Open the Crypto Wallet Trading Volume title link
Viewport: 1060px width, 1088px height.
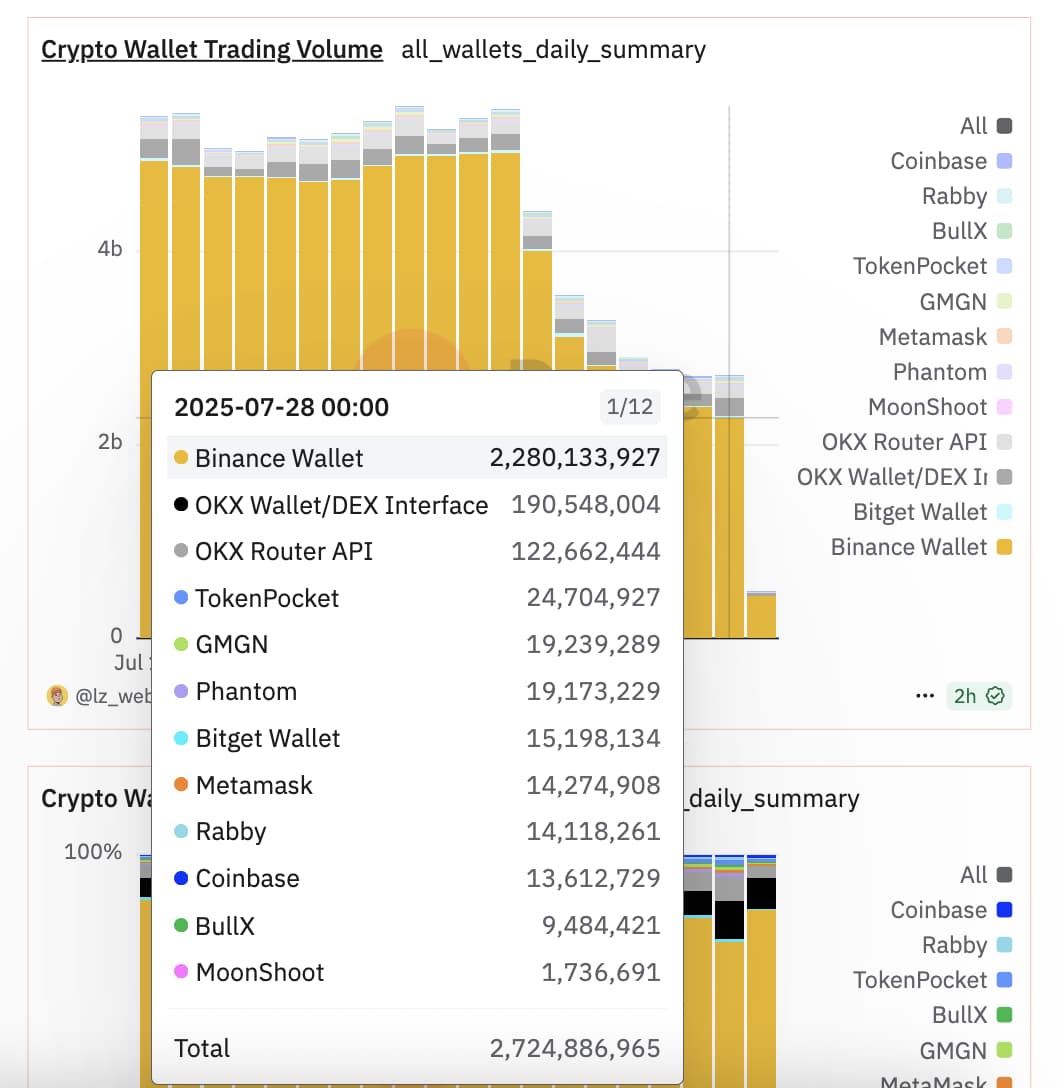[x=212, y=49]
